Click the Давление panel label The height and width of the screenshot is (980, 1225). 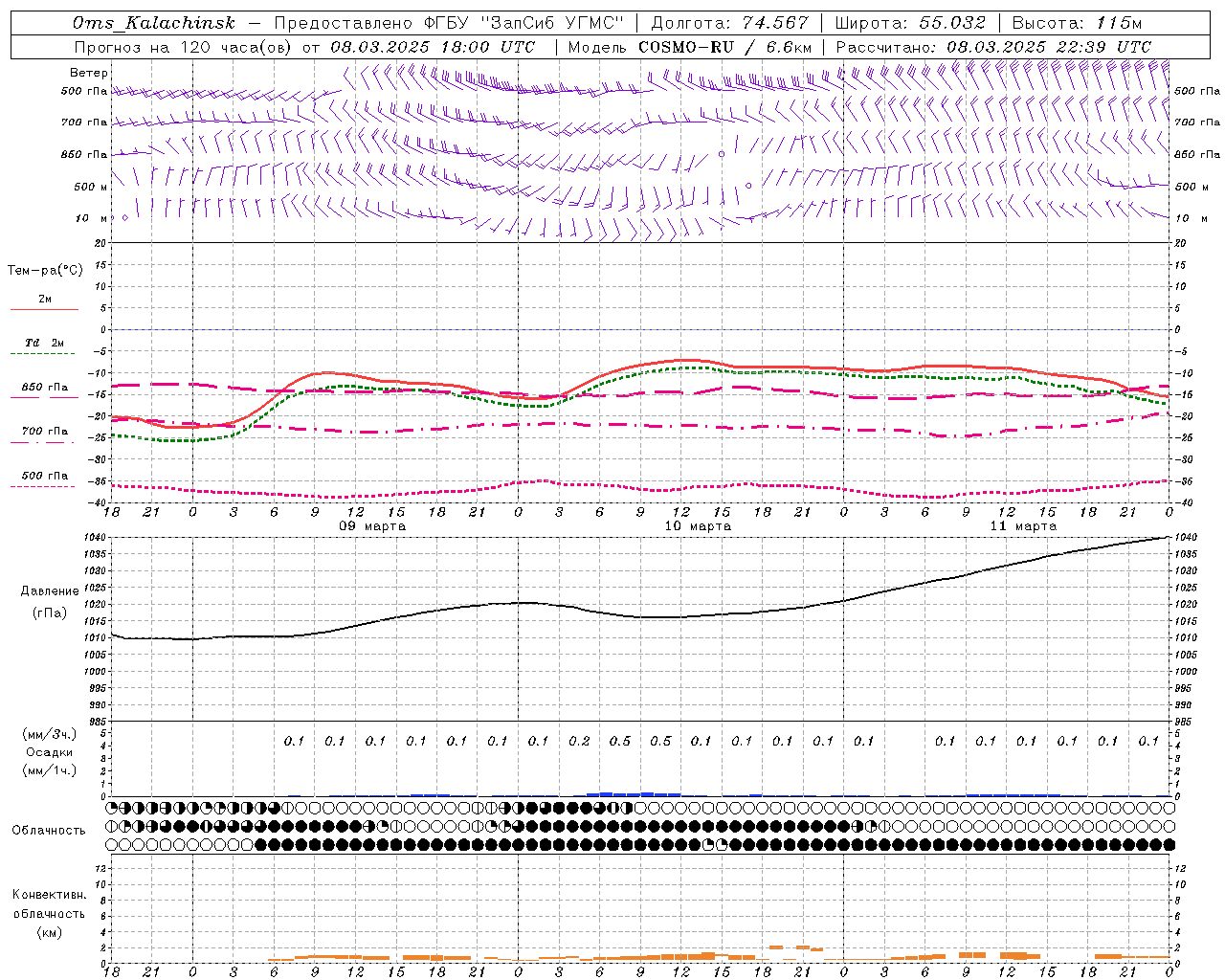tap(50, 591)
